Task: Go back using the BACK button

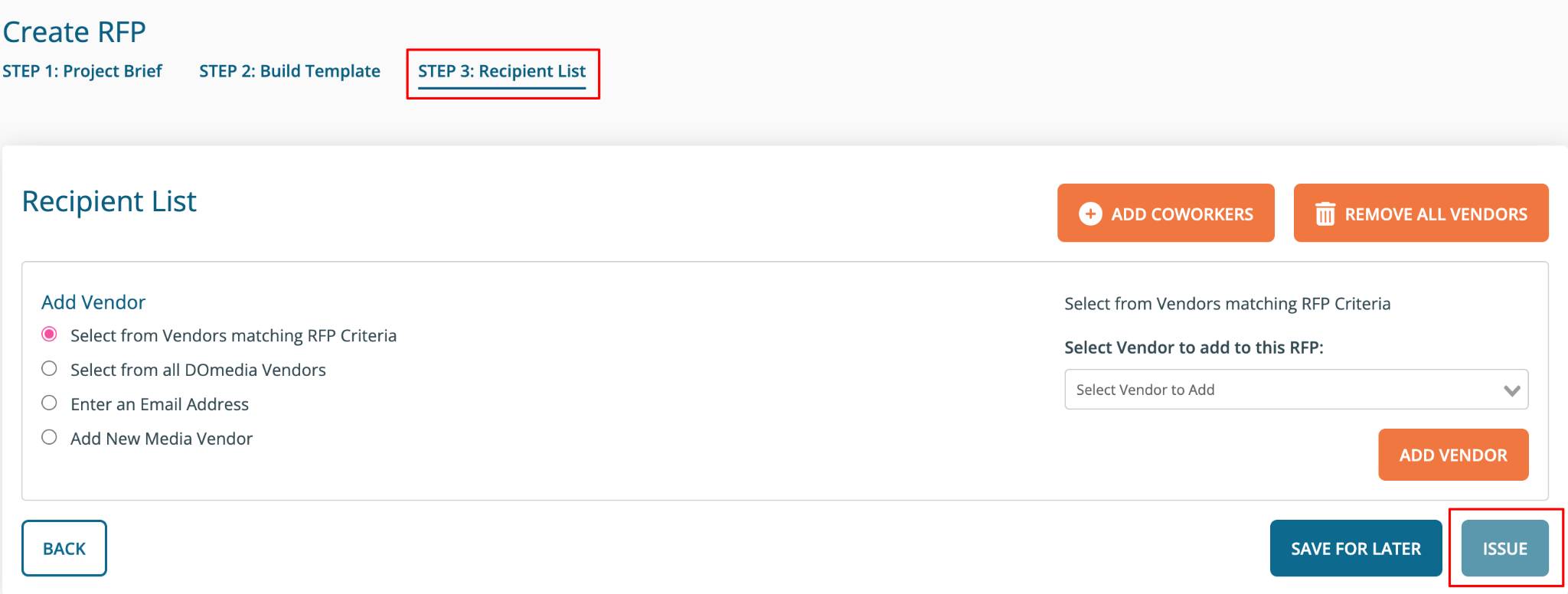Action: click(x=64, y=548)
